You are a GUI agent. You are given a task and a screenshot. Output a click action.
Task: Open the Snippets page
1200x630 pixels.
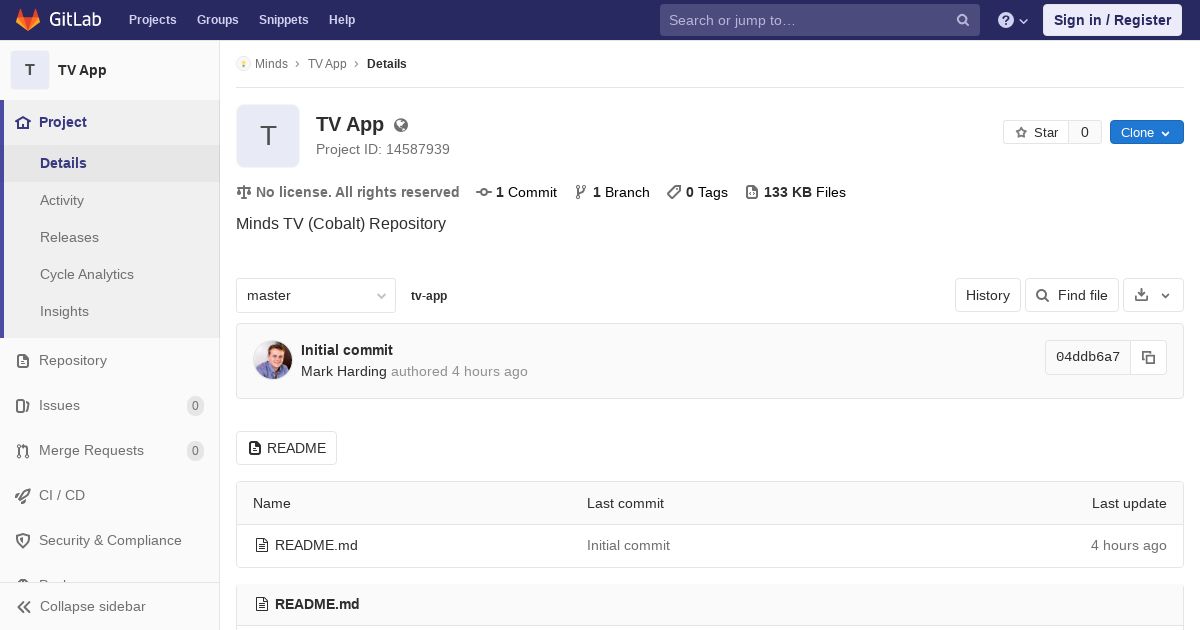pos(284,20)
